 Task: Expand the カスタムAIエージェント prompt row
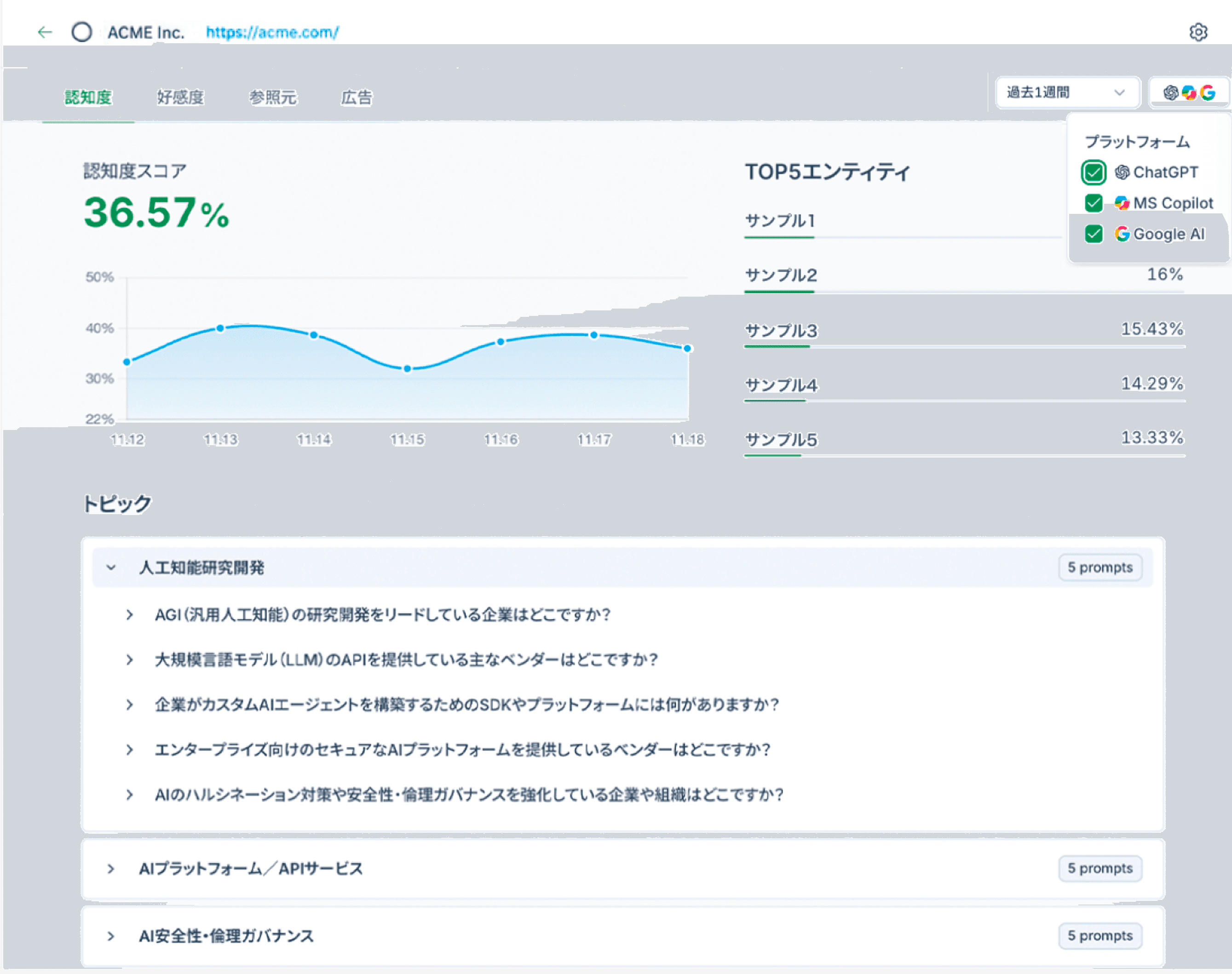(129, 705)
